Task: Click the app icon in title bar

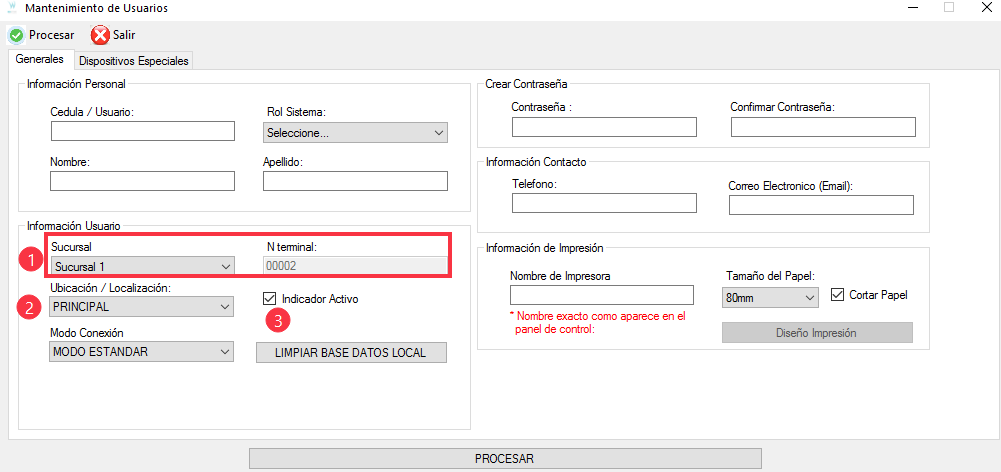Action: click(11, 8)
